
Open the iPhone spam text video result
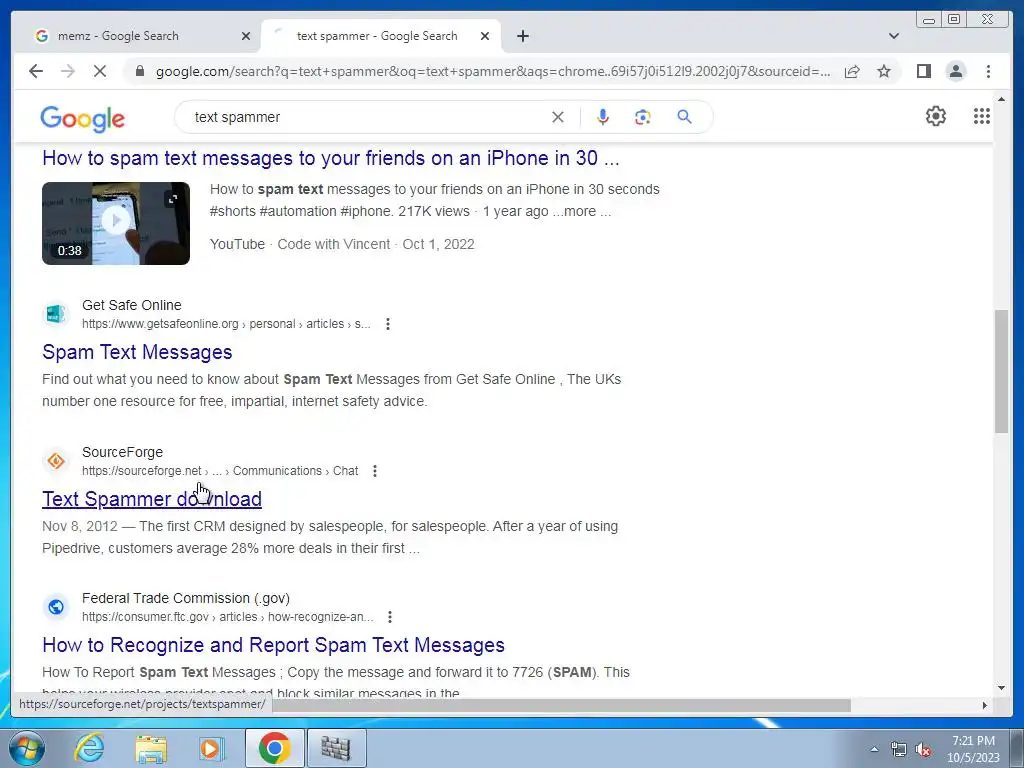330,158
